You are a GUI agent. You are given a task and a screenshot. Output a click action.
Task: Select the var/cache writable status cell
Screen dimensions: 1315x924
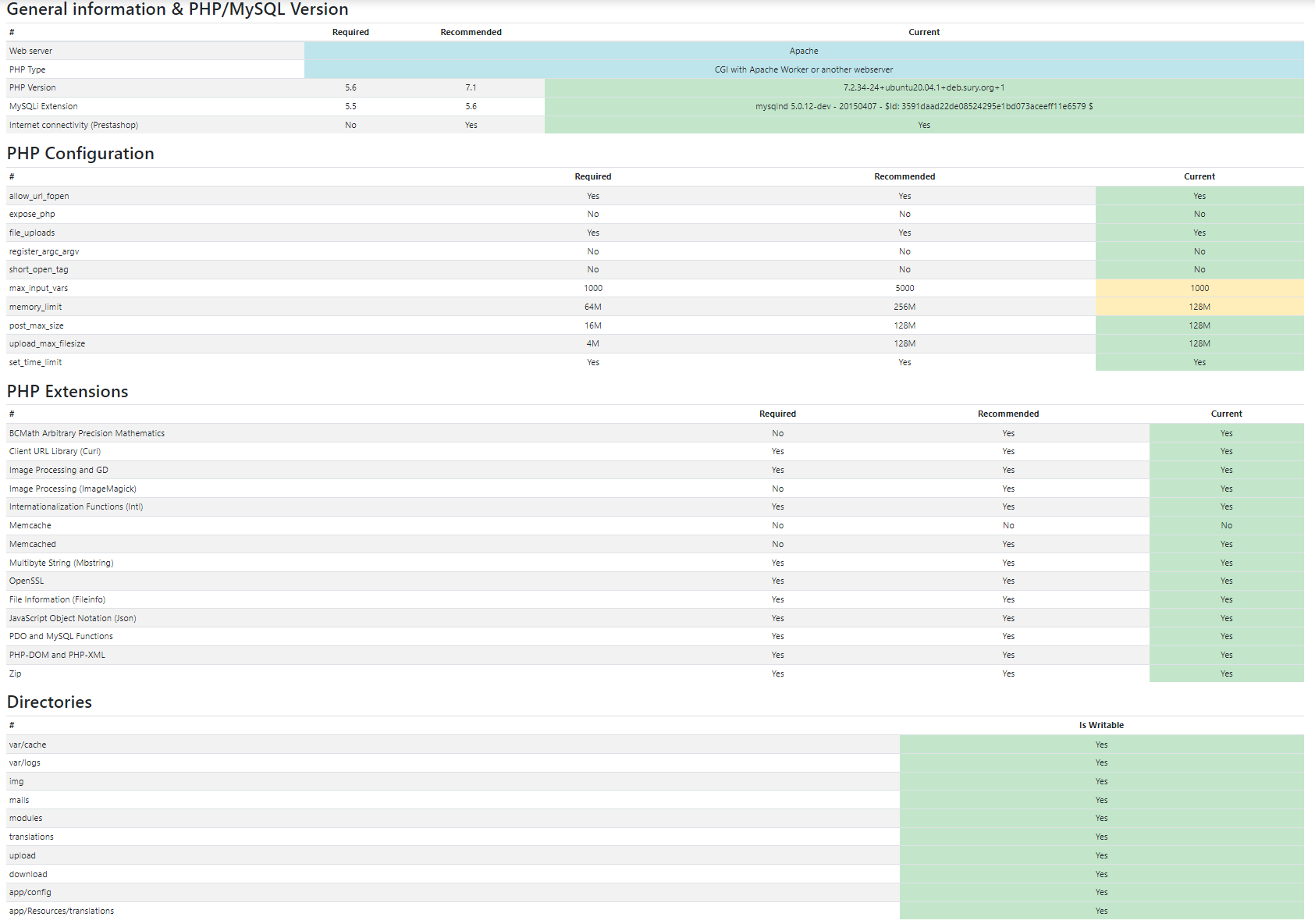[x=1101, y=744]
